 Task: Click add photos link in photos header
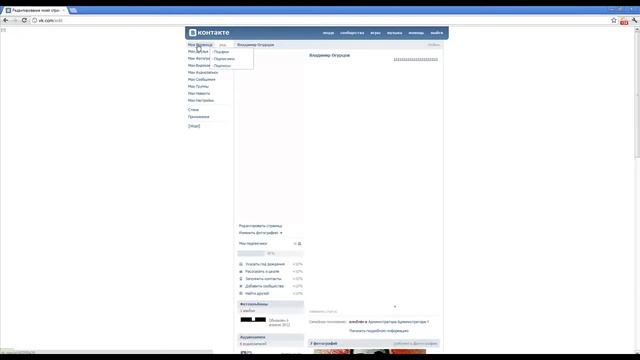point(415,344)
